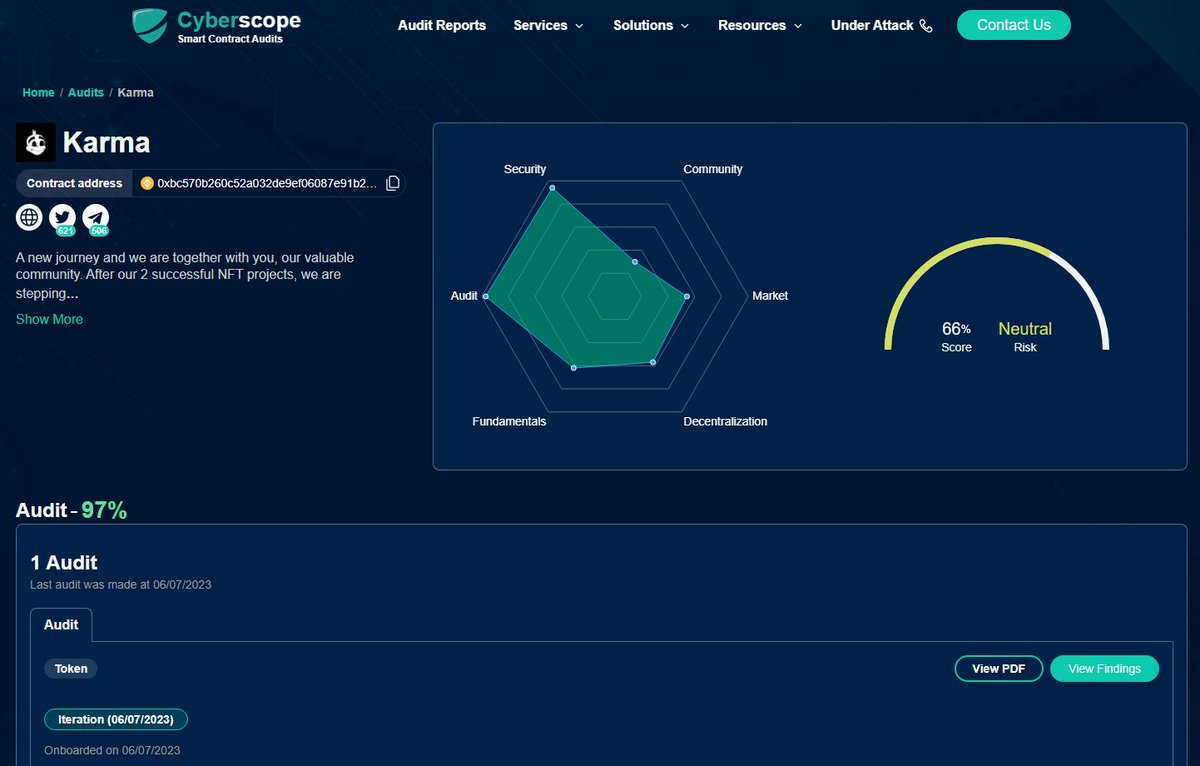1200x766 pixels.
Task: Click the Karma project logo
Action: [x=36, y=143]
